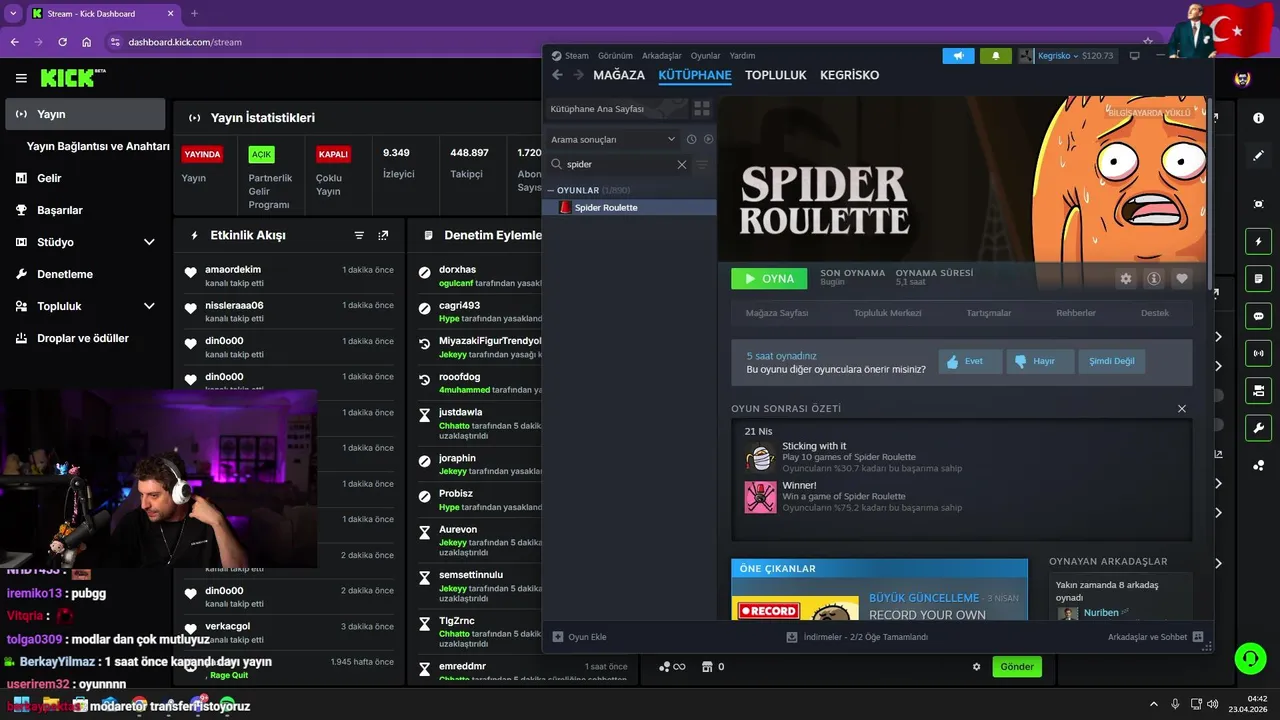Open Steam notifications bell
Image resolution: width=1280 pixels, height=720 pixels.
click(x=995, y=56)
